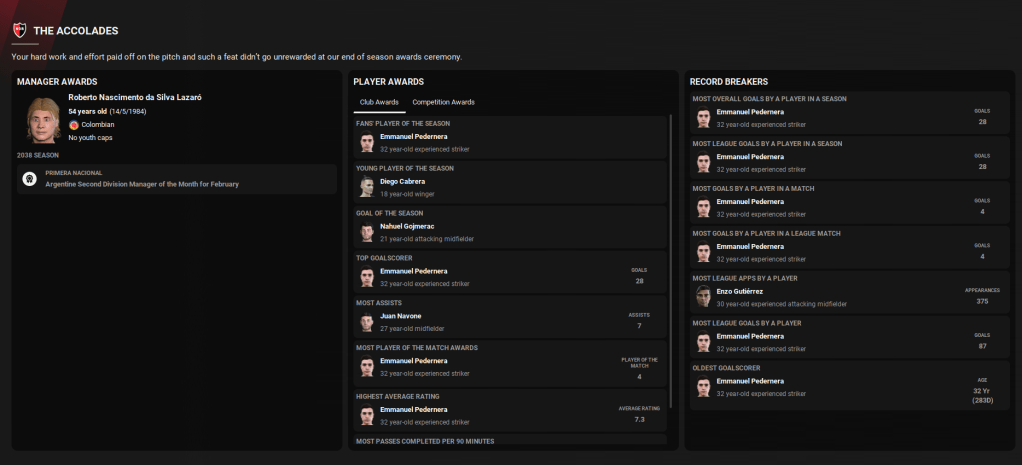Click Enzo Gutiérrez's player portrait
The height and width of the screenshot is (465, 1022).
click(704, 296)
